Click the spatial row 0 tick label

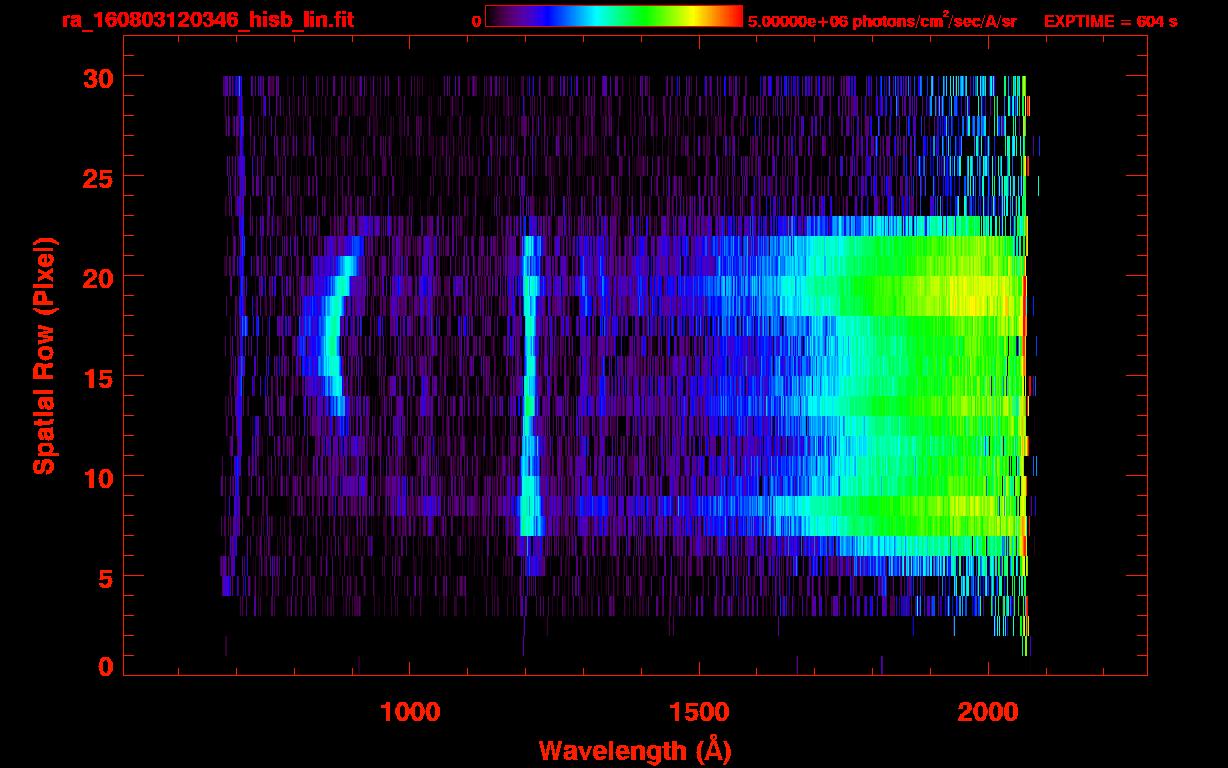(x=103, y=666)
